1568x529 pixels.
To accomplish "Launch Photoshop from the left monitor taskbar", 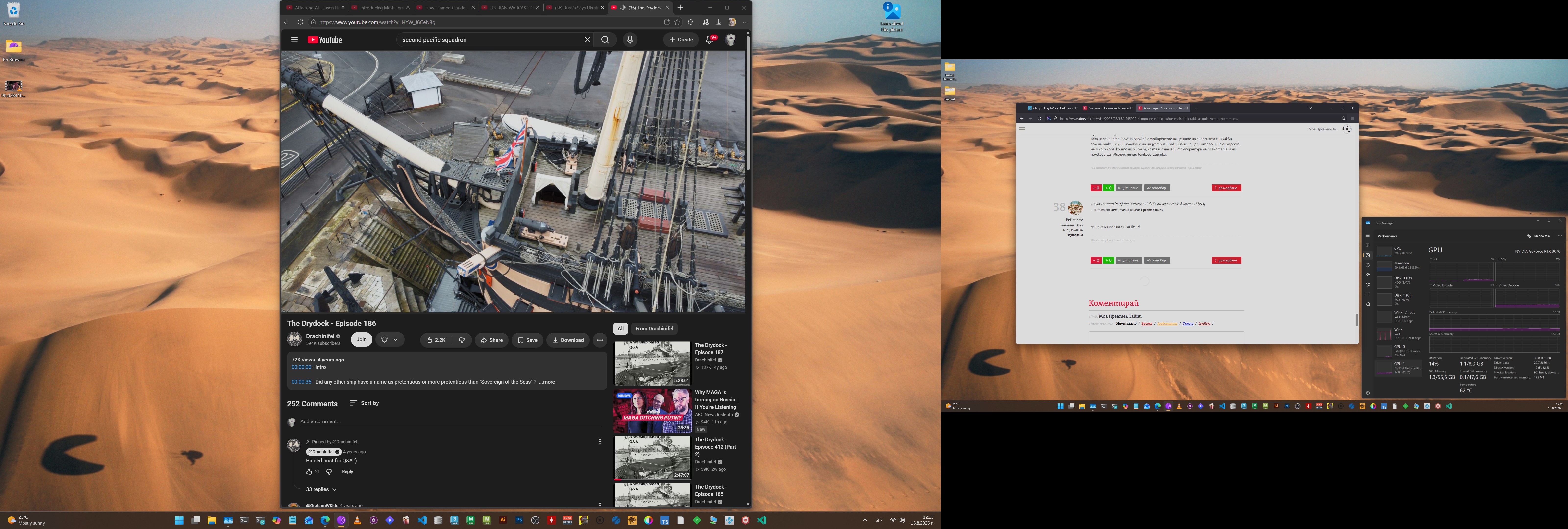I will (x=519, y=520).
